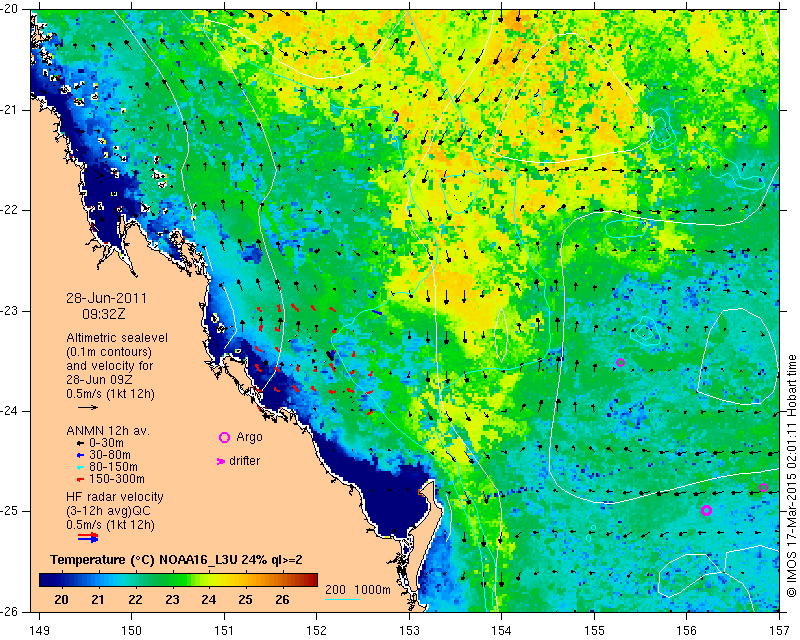800x640 pixels.
Task: Click the red 150-300m arrow legend symbol
Action: coord(80,480)
